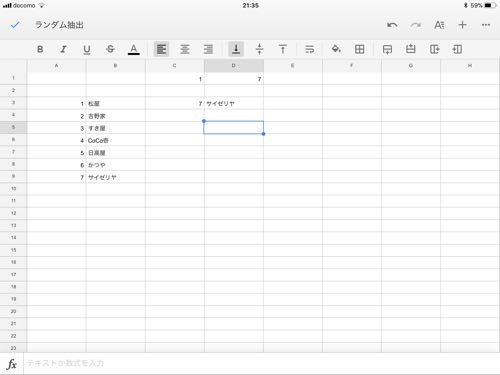Open the fill color bucket

coord(336,49)
